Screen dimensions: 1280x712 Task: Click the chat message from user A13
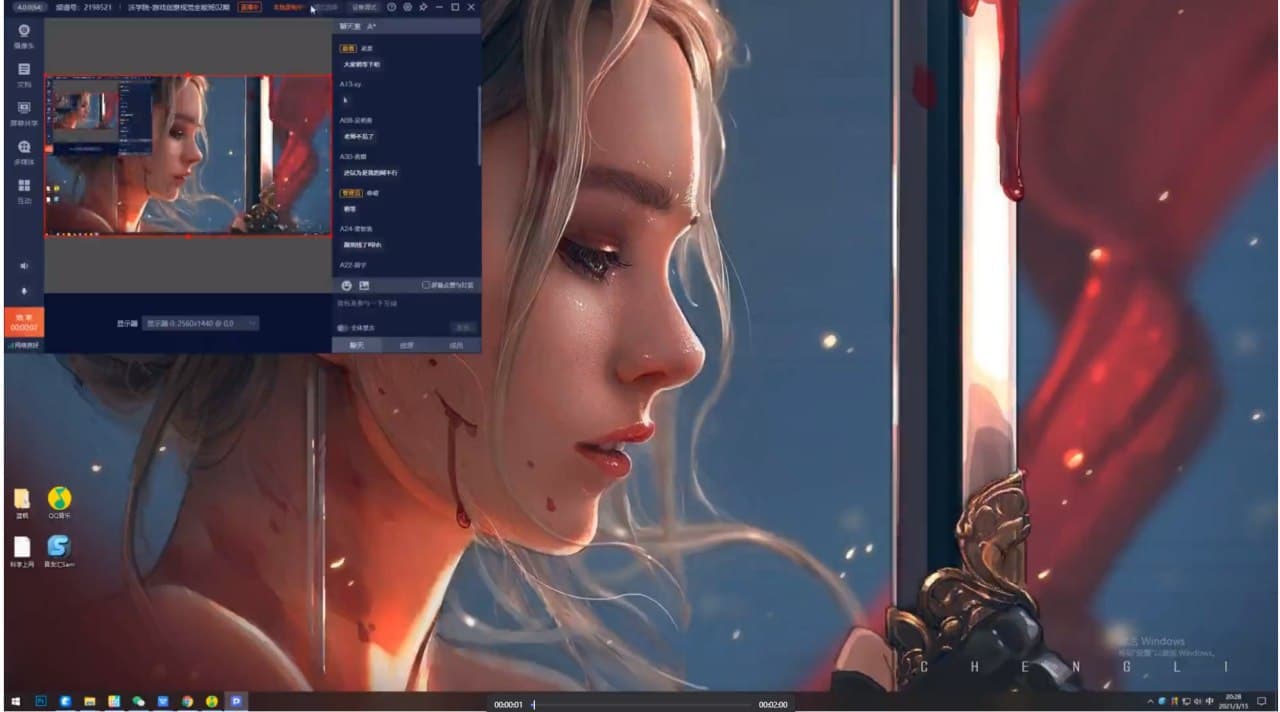pyautogui.click(x=346, y=100)
